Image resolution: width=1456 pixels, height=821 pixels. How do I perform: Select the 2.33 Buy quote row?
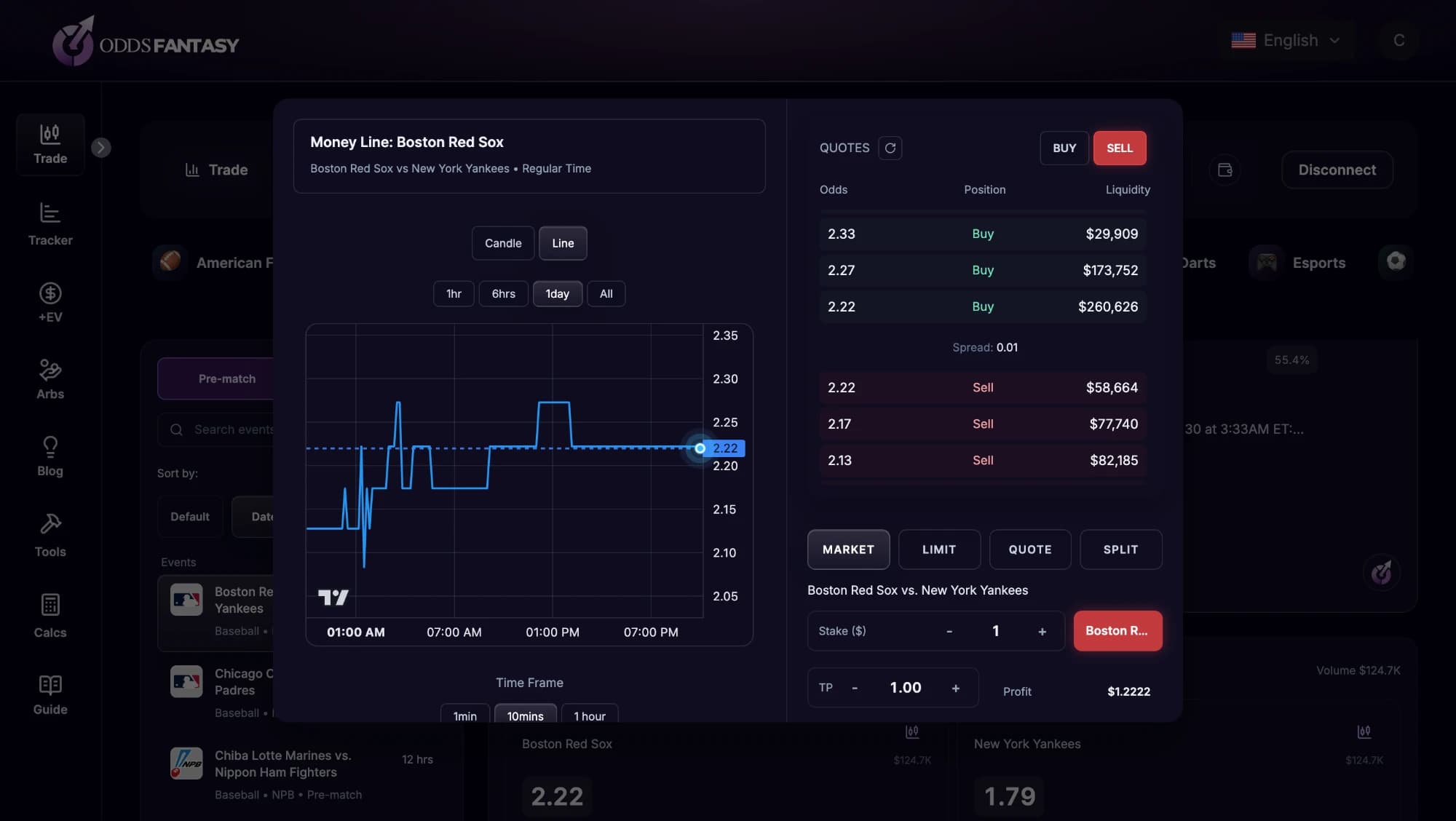983,234
